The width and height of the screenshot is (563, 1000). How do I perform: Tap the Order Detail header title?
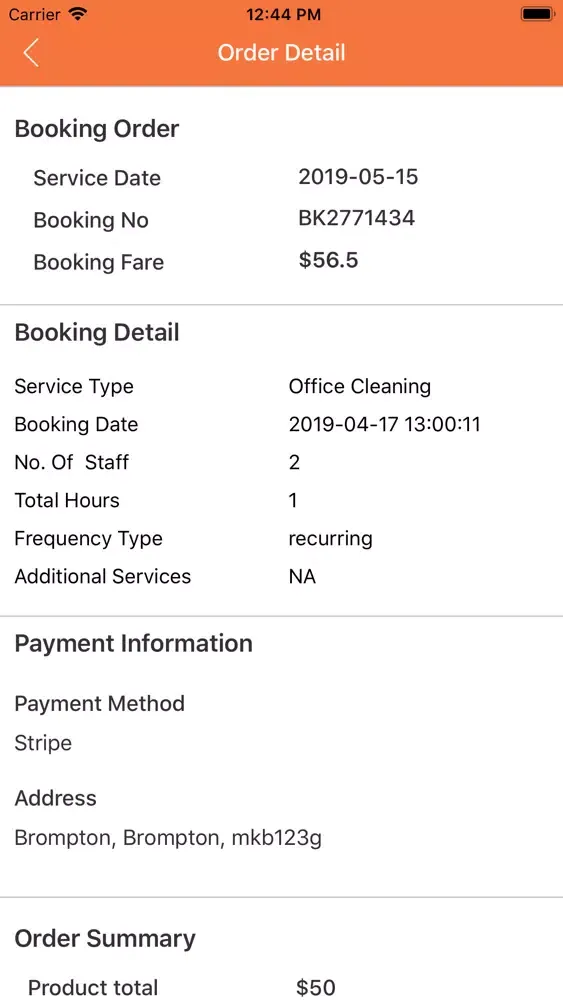coord(281,52)
